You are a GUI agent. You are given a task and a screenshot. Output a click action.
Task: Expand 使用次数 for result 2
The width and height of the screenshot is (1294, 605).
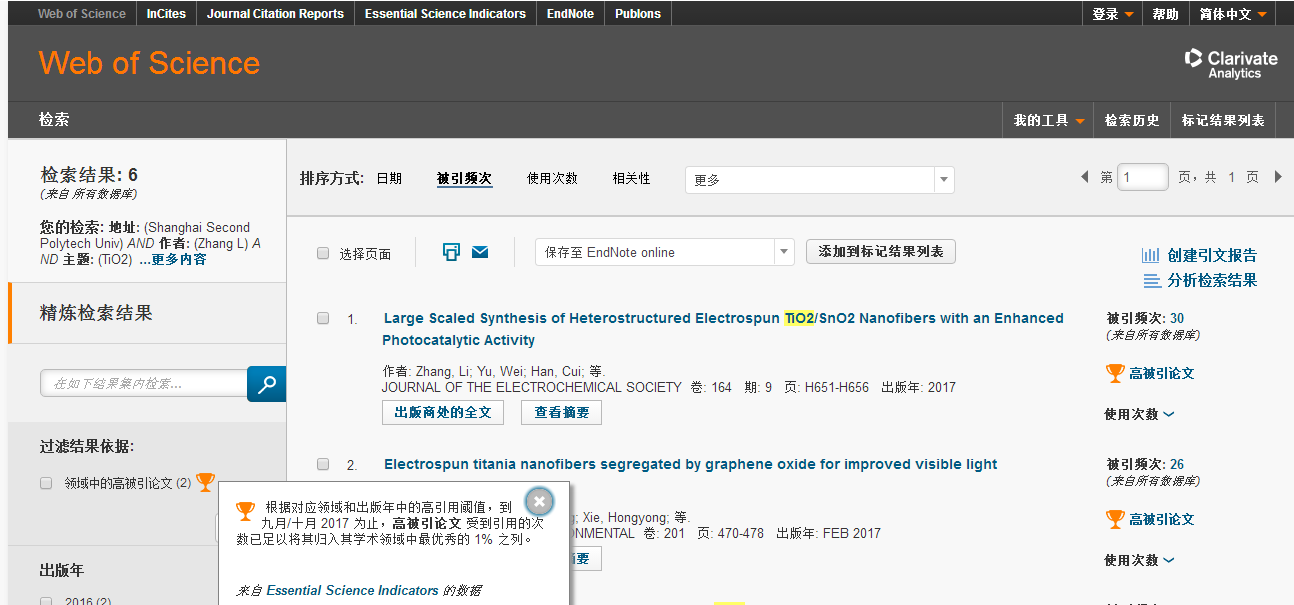(1139, 560)
